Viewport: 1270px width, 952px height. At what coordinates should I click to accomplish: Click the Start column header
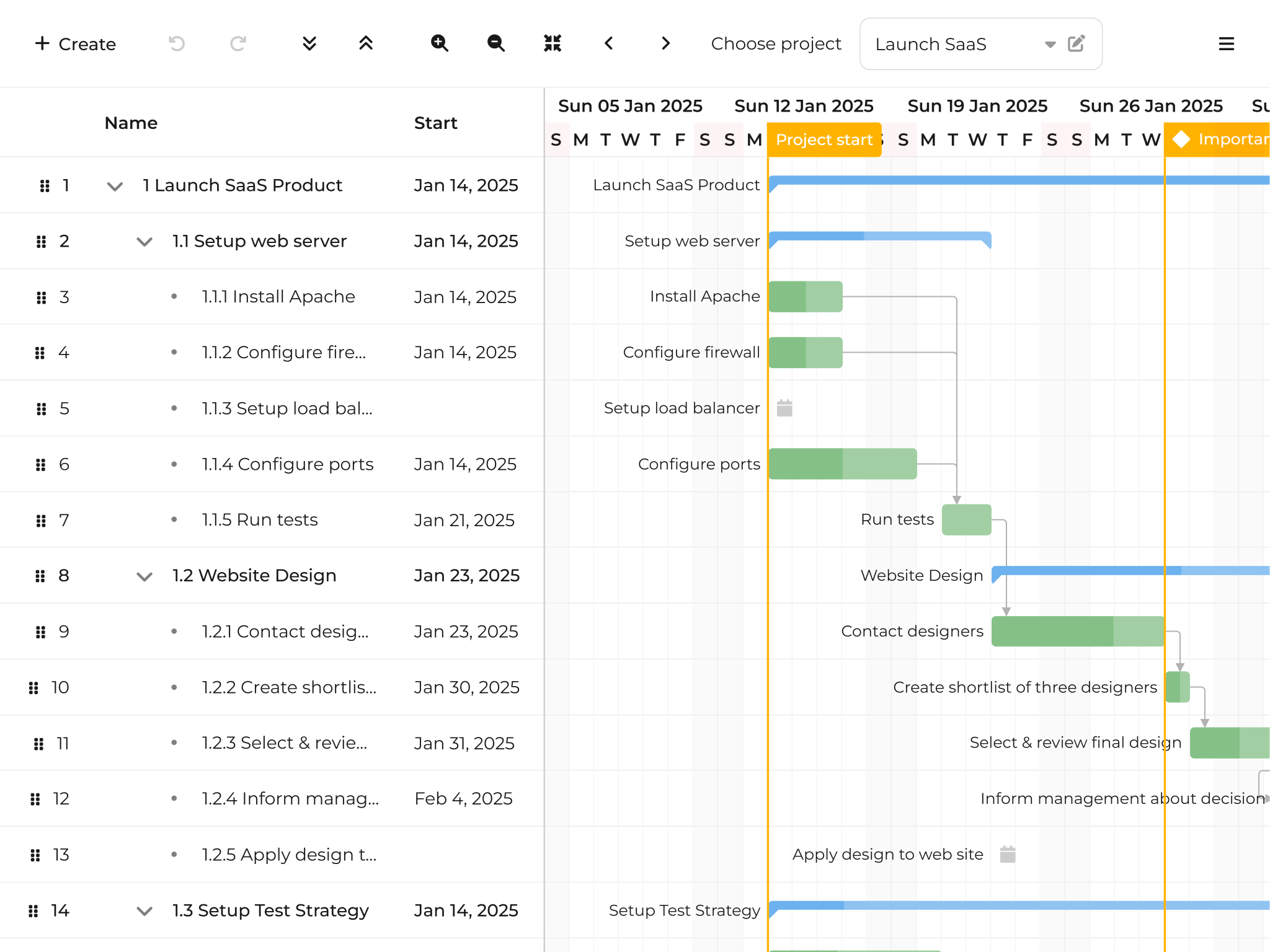click(x=435, y=123)
